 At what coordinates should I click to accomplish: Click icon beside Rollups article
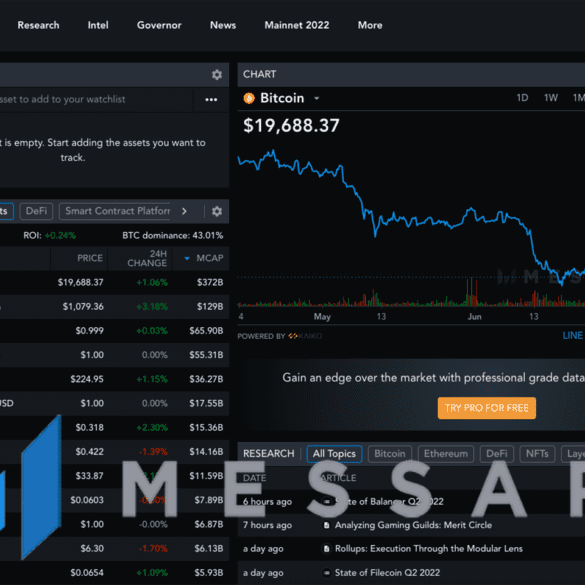326,548
